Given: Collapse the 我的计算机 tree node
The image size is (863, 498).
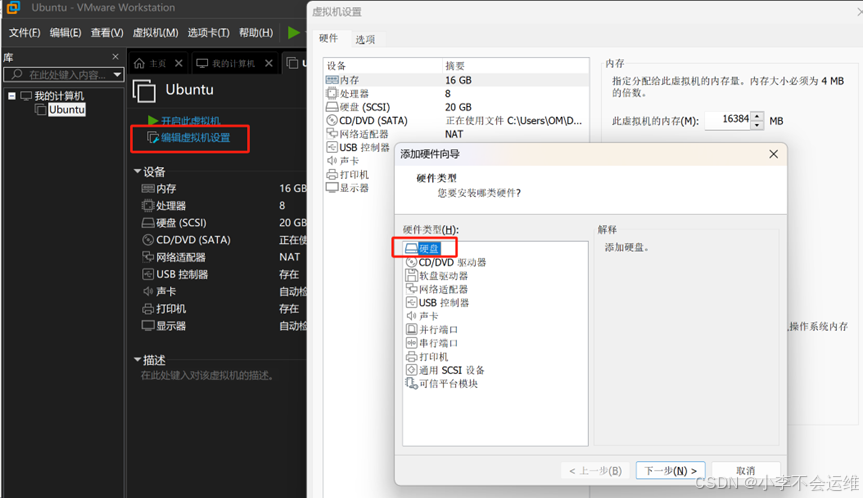Looking at the screenshot, I should point(12,96).
